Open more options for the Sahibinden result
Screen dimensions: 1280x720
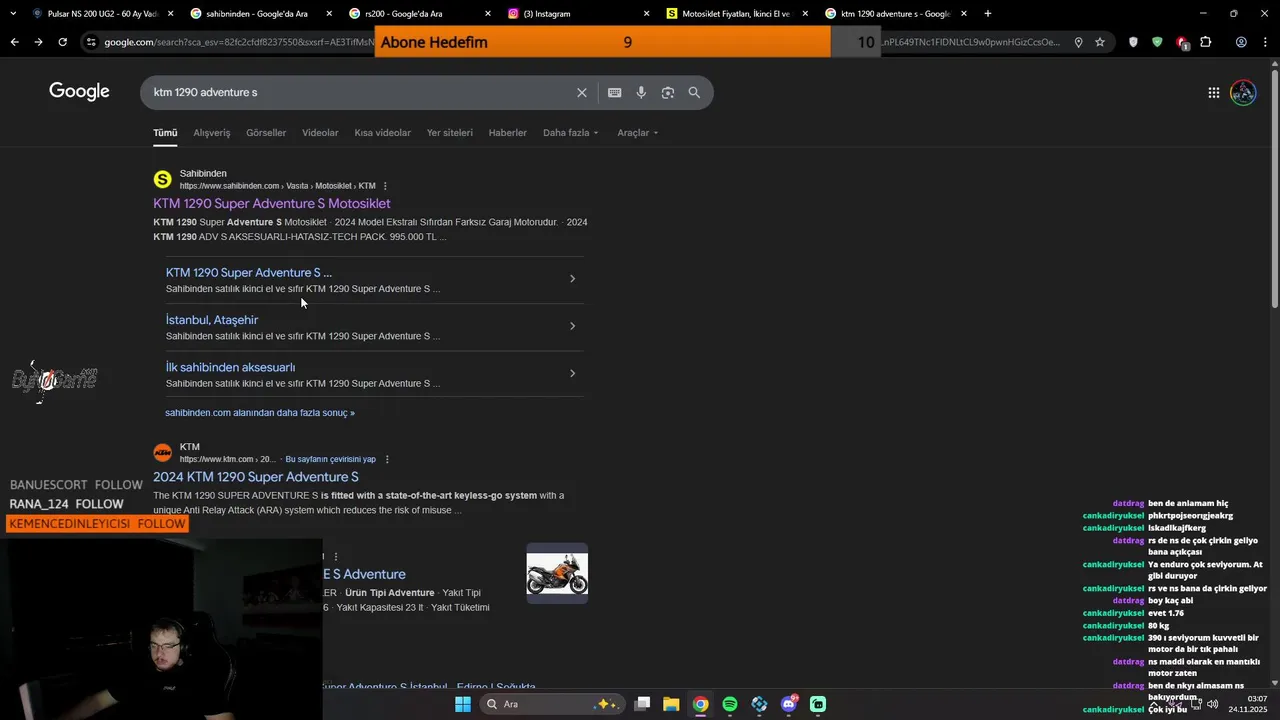385,186
